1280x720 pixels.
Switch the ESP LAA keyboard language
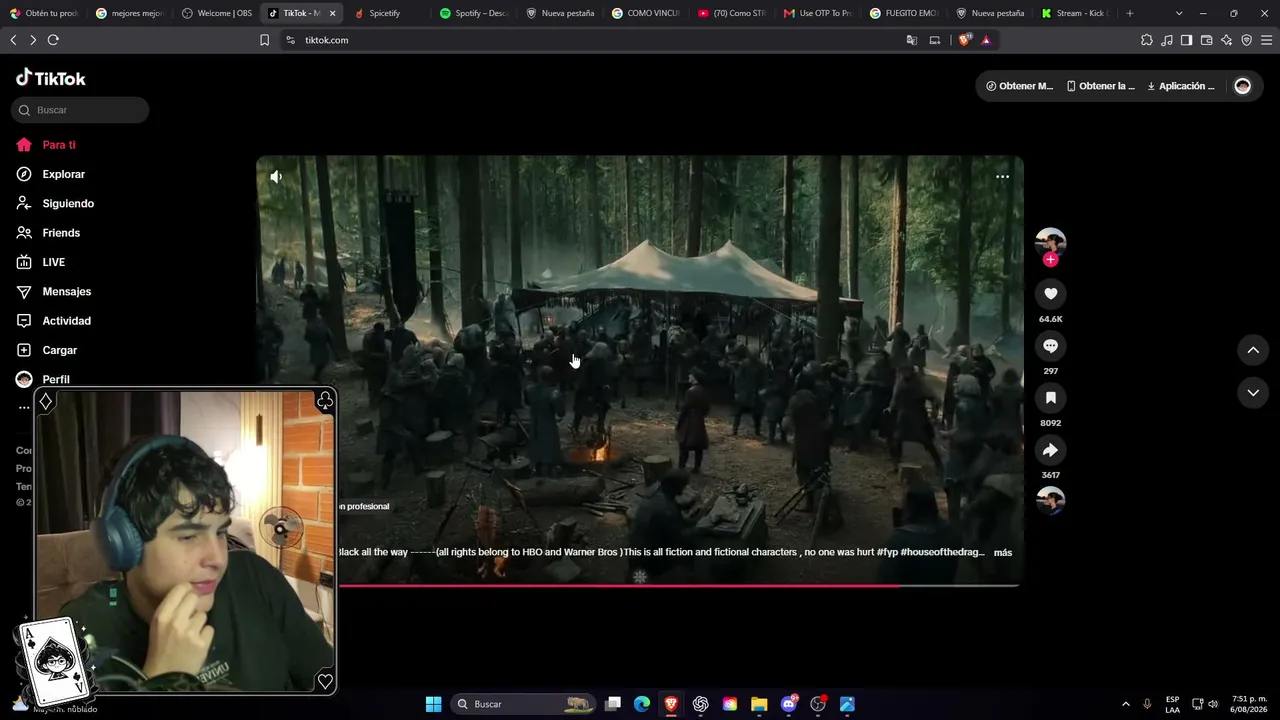(x=1172, y=704)
